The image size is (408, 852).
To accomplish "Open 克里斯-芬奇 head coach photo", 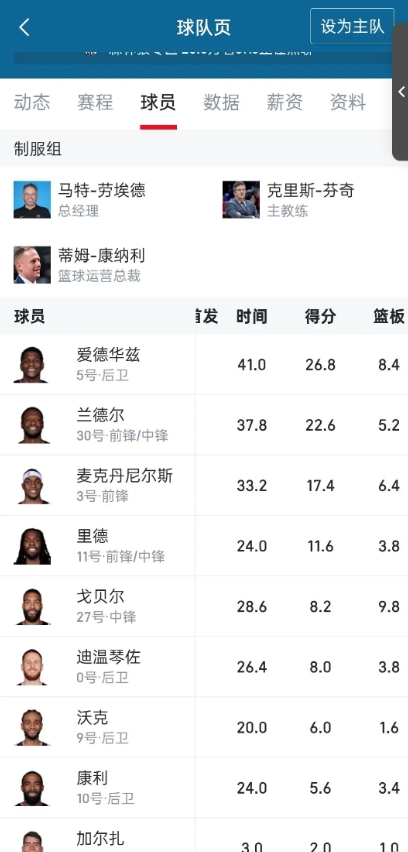I will point(241,199).
